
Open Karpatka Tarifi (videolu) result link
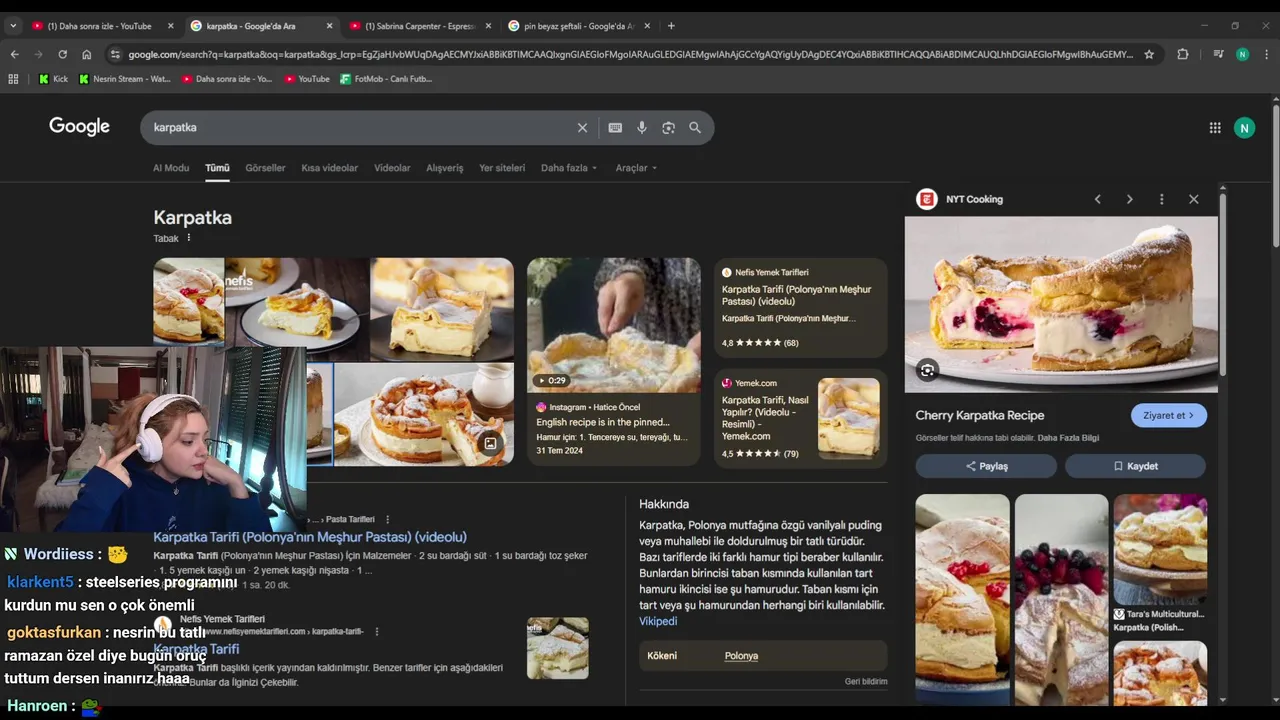[x=310, y=537]
